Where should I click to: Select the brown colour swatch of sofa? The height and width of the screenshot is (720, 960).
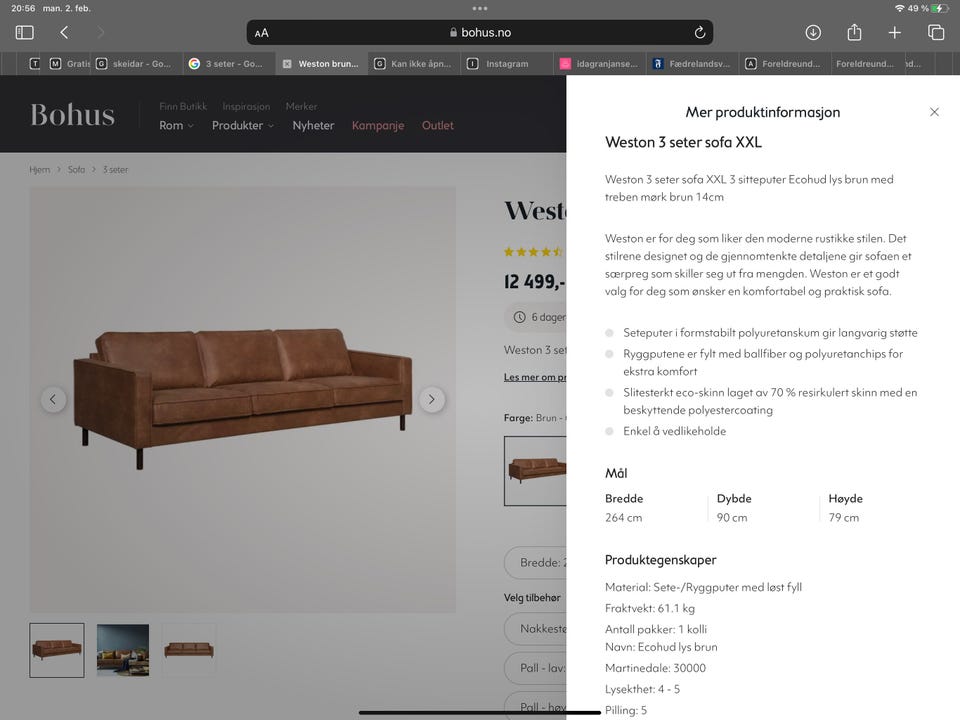pyautogui.click(x=536, y=471)
